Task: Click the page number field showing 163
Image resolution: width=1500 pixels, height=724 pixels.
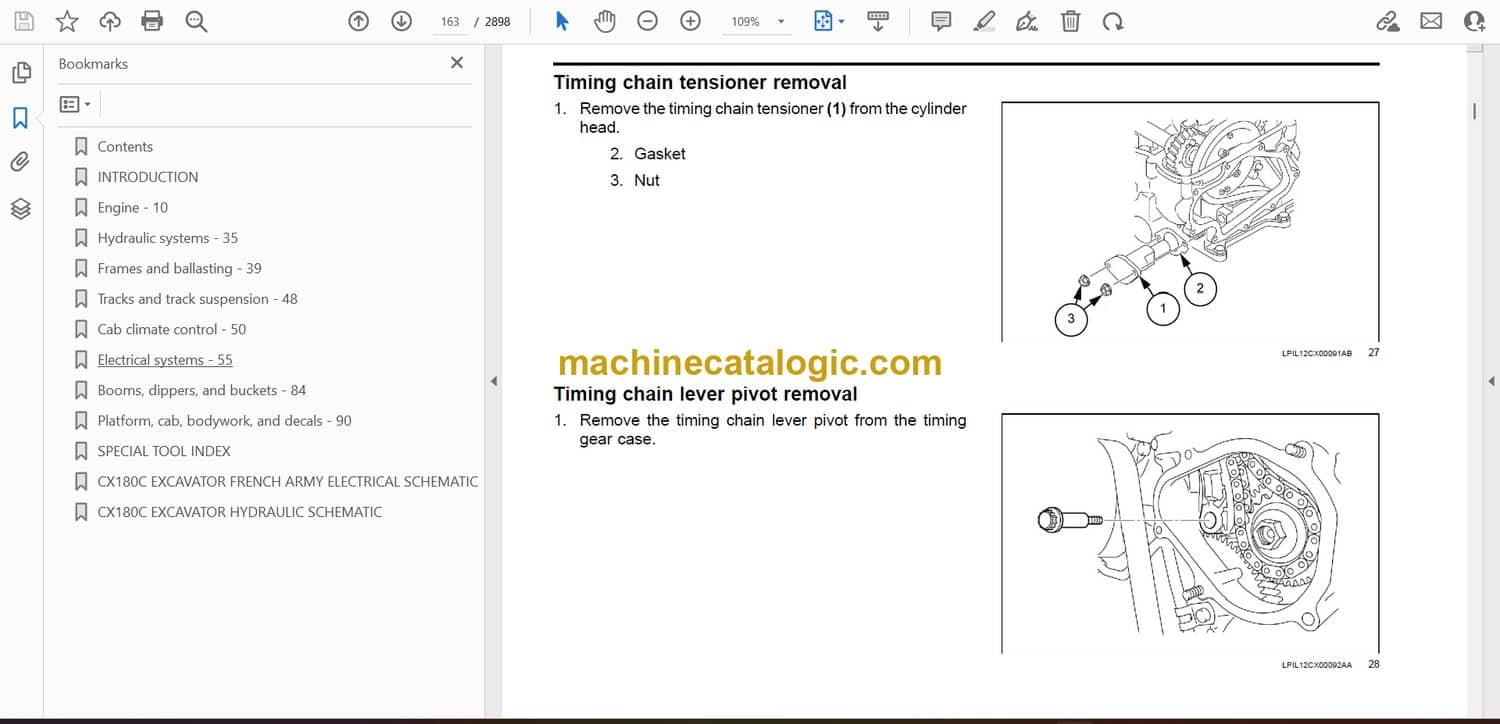Action: click(x=450, y=21)
